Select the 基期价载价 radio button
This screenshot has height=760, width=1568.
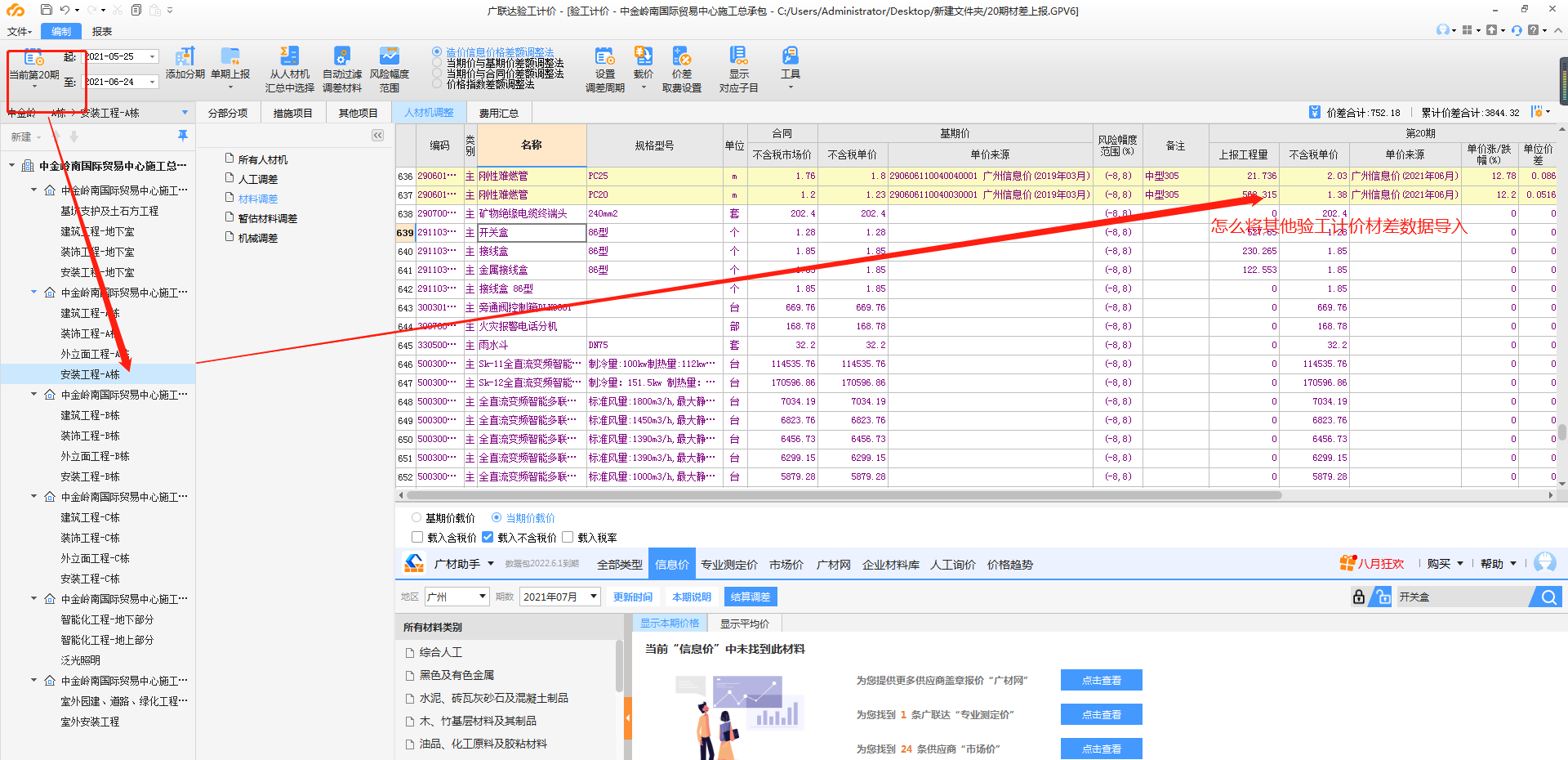416,517
